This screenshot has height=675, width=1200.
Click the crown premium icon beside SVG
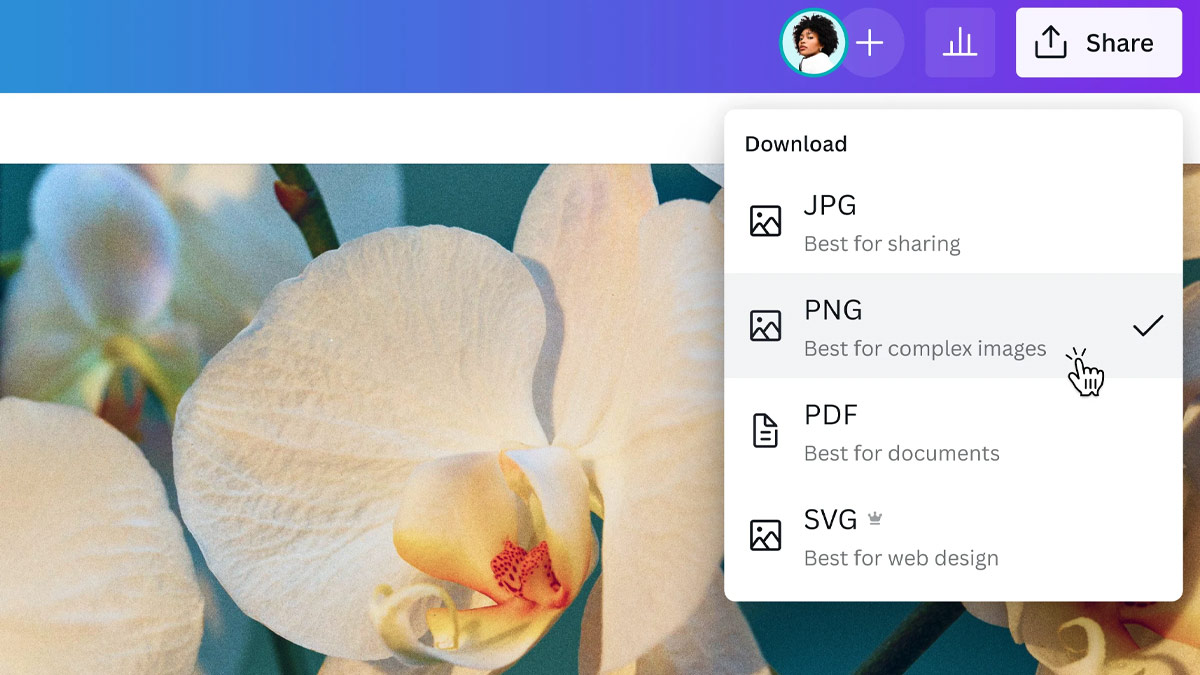(875, 519)
